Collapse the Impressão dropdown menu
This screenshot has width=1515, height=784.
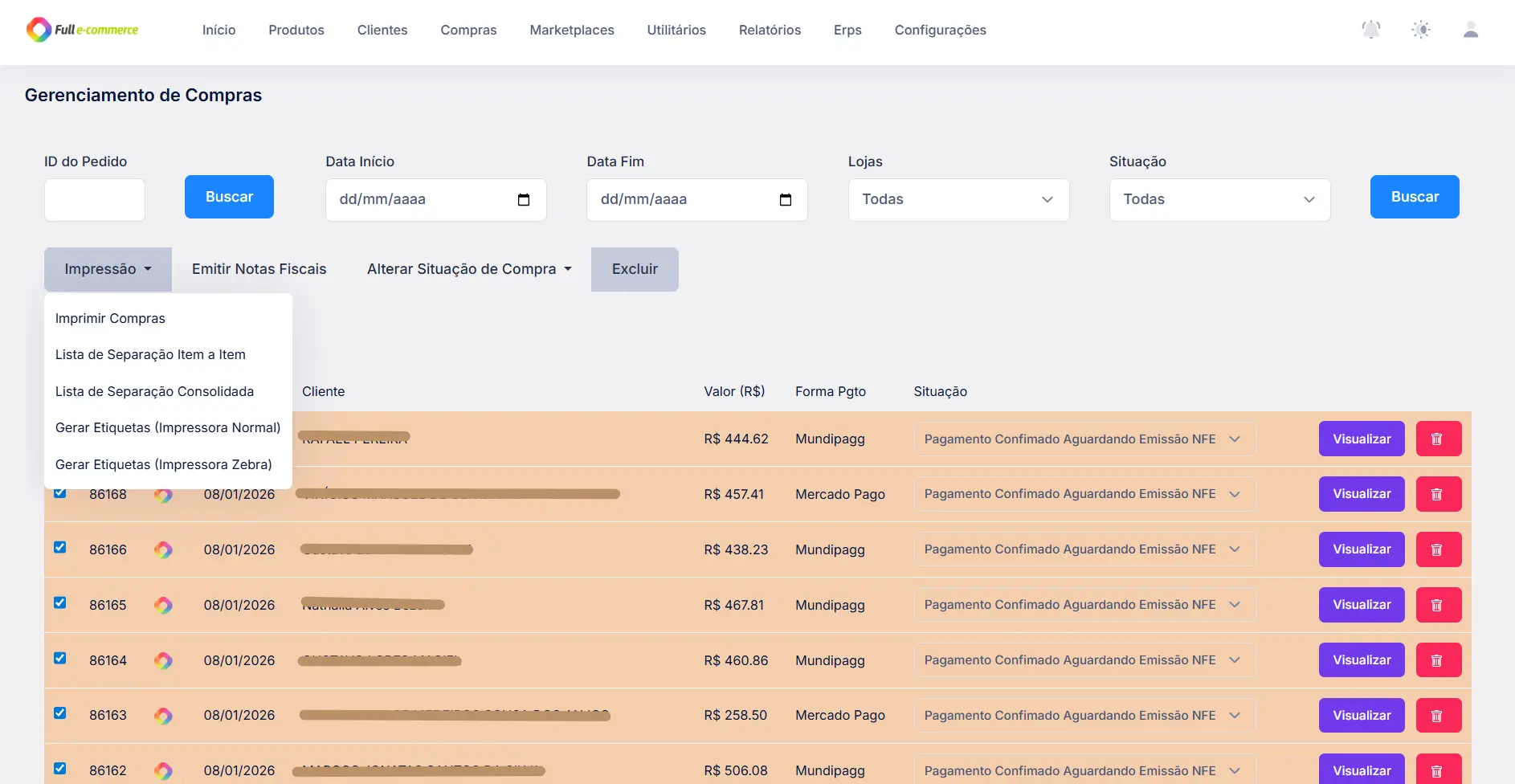(x=108, y=269)
